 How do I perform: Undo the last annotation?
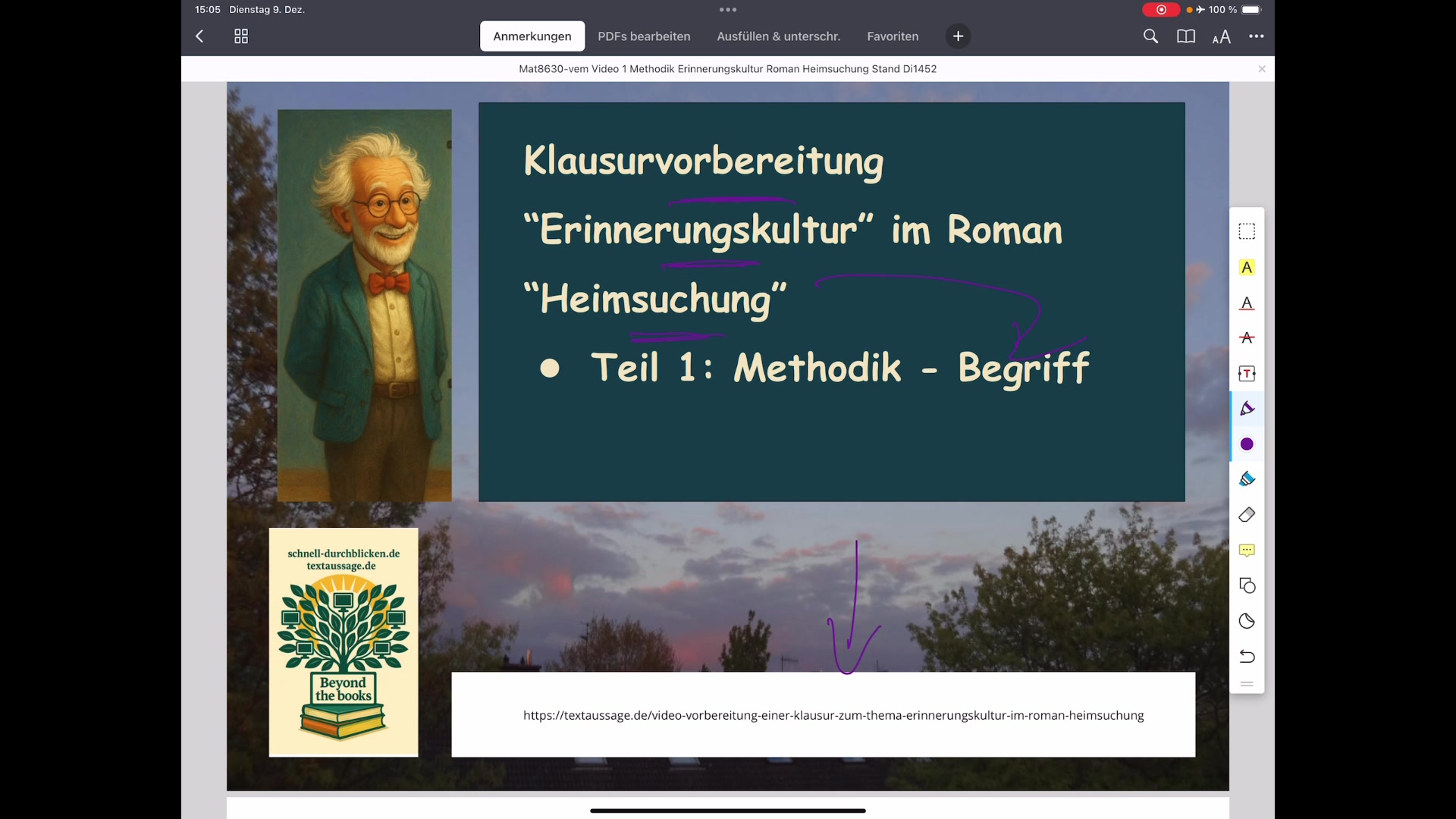tap(1247, 657)
